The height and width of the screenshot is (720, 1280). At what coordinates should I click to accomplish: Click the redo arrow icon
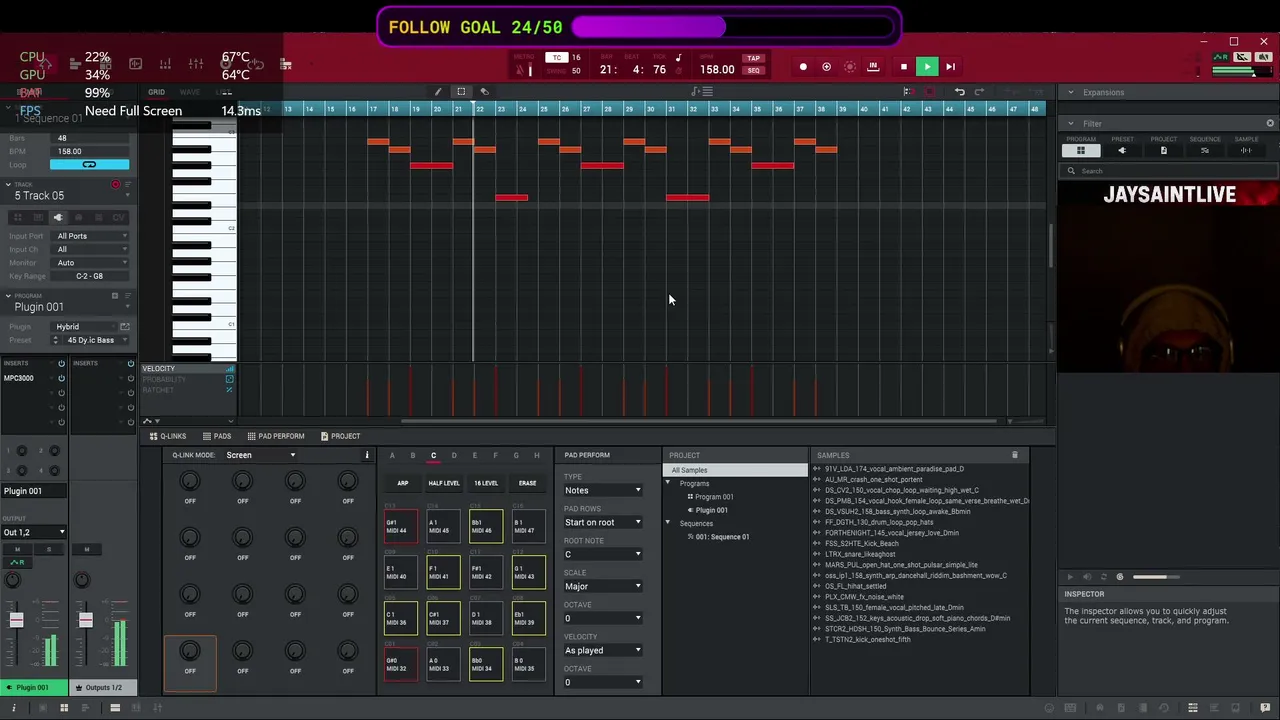(980, 92)
